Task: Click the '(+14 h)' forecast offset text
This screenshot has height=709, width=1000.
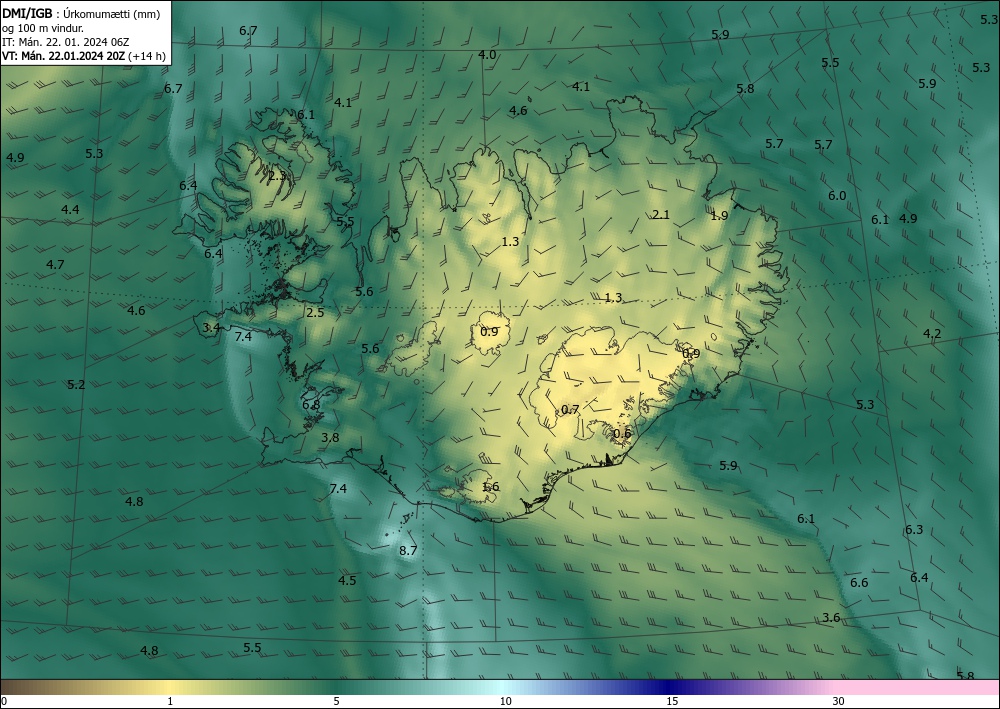Action: (x=147, y=56)
